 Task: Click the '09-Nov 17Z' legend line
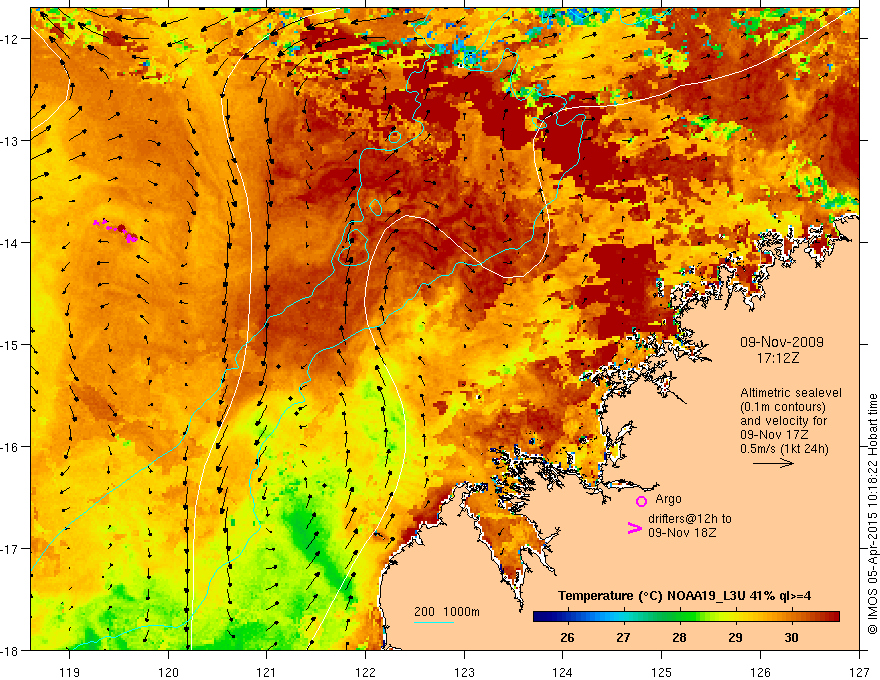772,435
